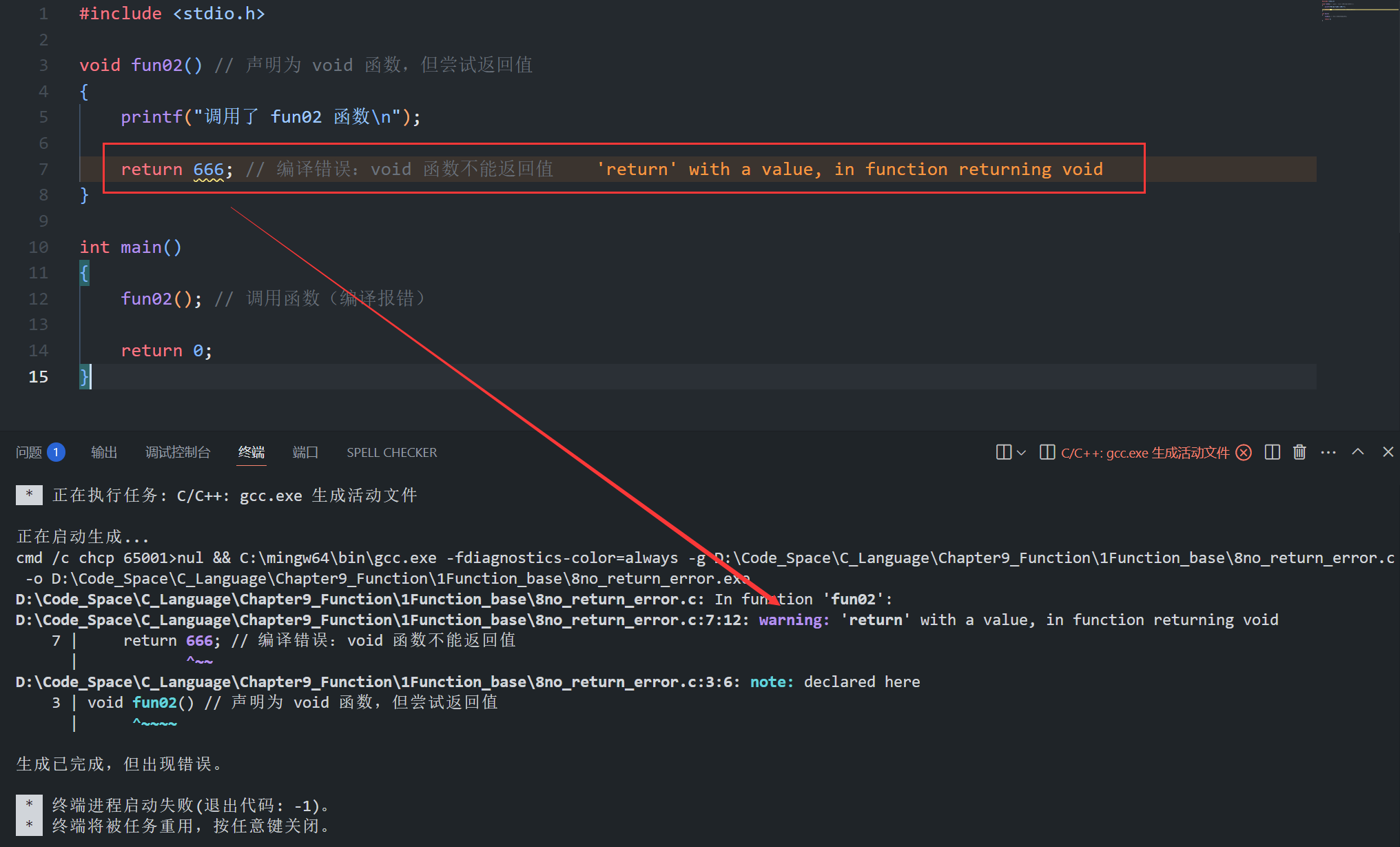Maximize the panel with chevron up

(x=1358, y=452)
